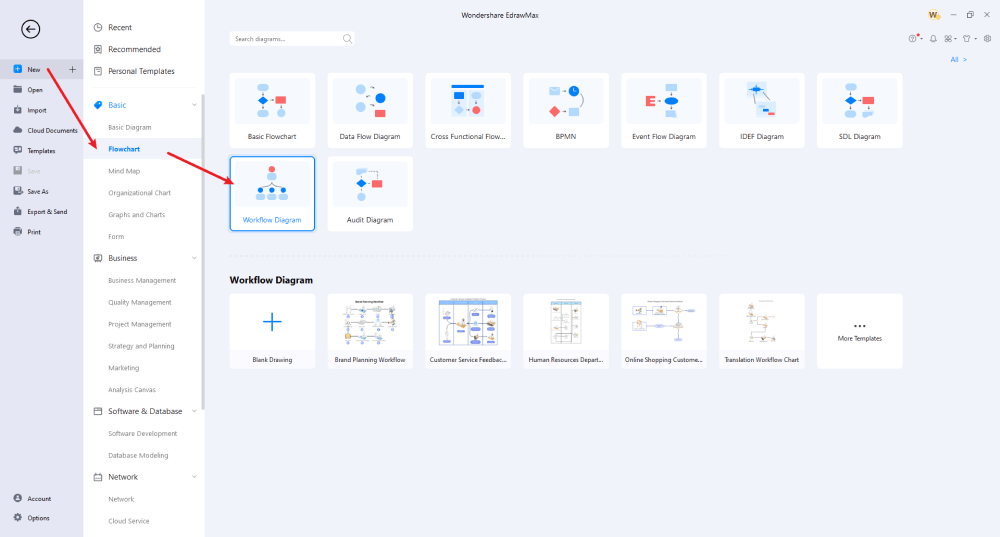Click Import in the left menu
Image resolution: width=1000 pixels, height=537 pixels.
[x=37, y=110]
